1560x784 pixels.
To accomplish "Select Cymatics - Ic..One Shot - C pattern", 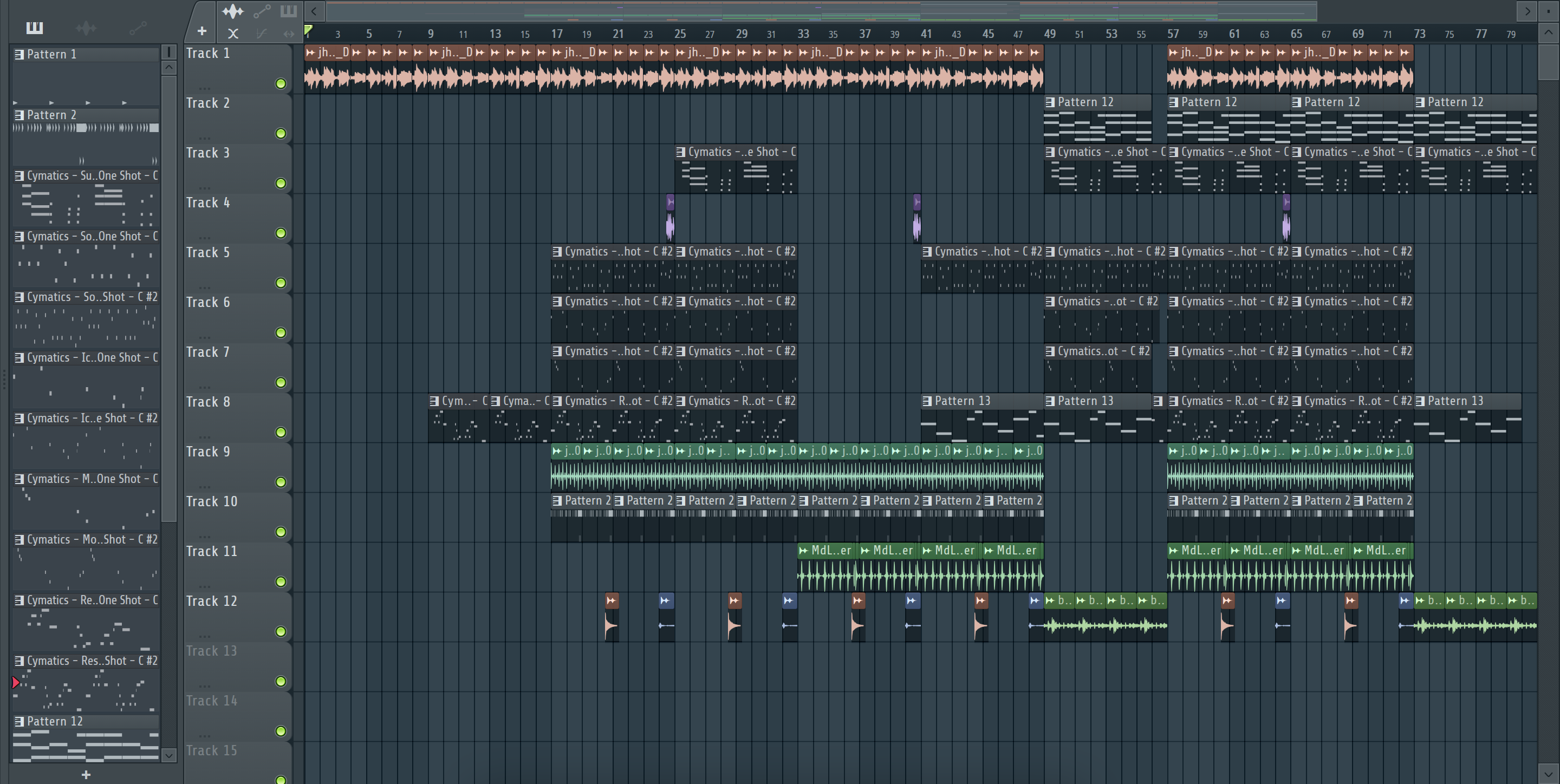I will (86, 381).
